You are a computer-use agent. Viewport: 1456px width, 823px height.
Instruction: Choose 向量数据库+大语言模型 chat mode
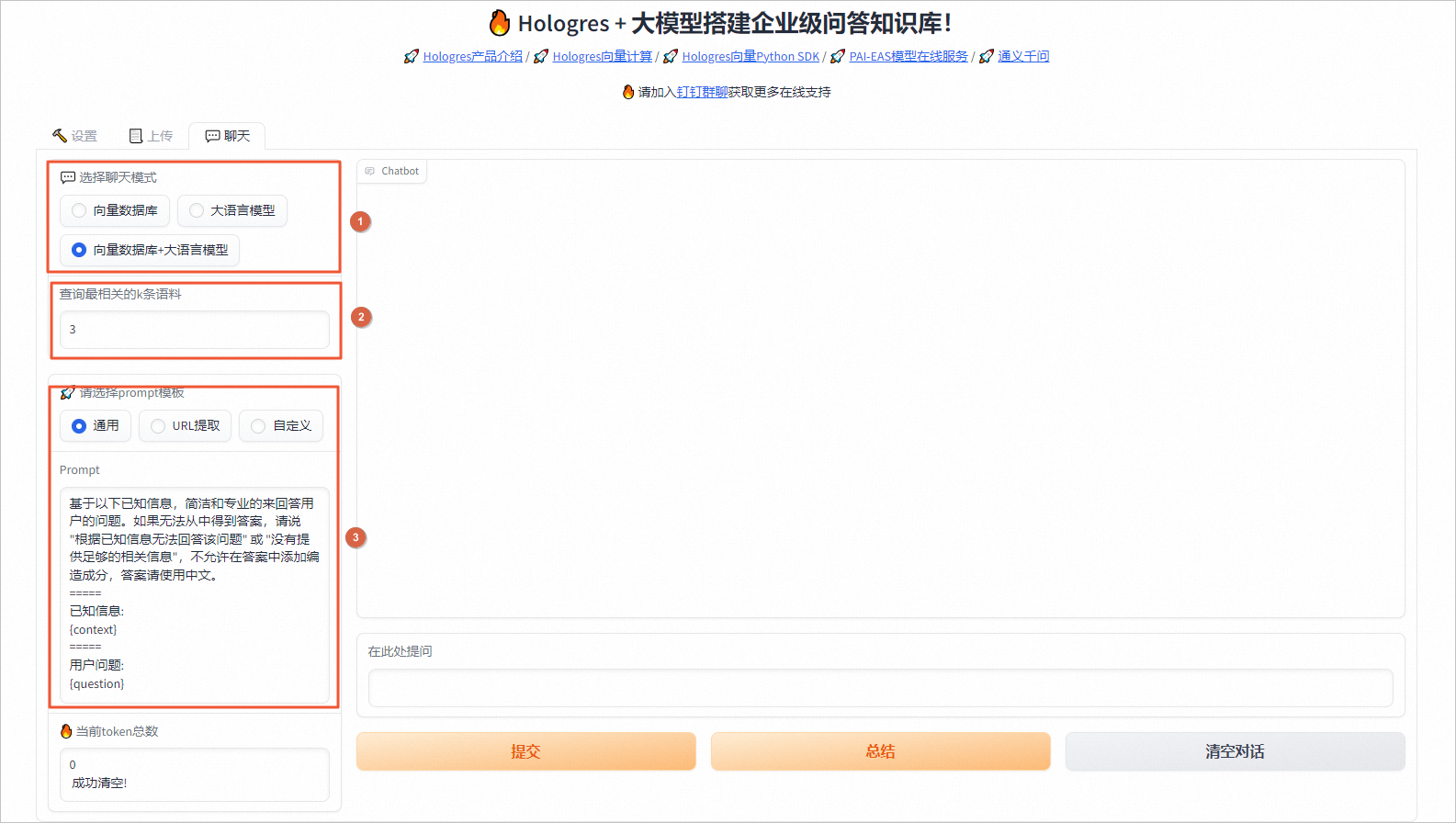coord(150,250)
